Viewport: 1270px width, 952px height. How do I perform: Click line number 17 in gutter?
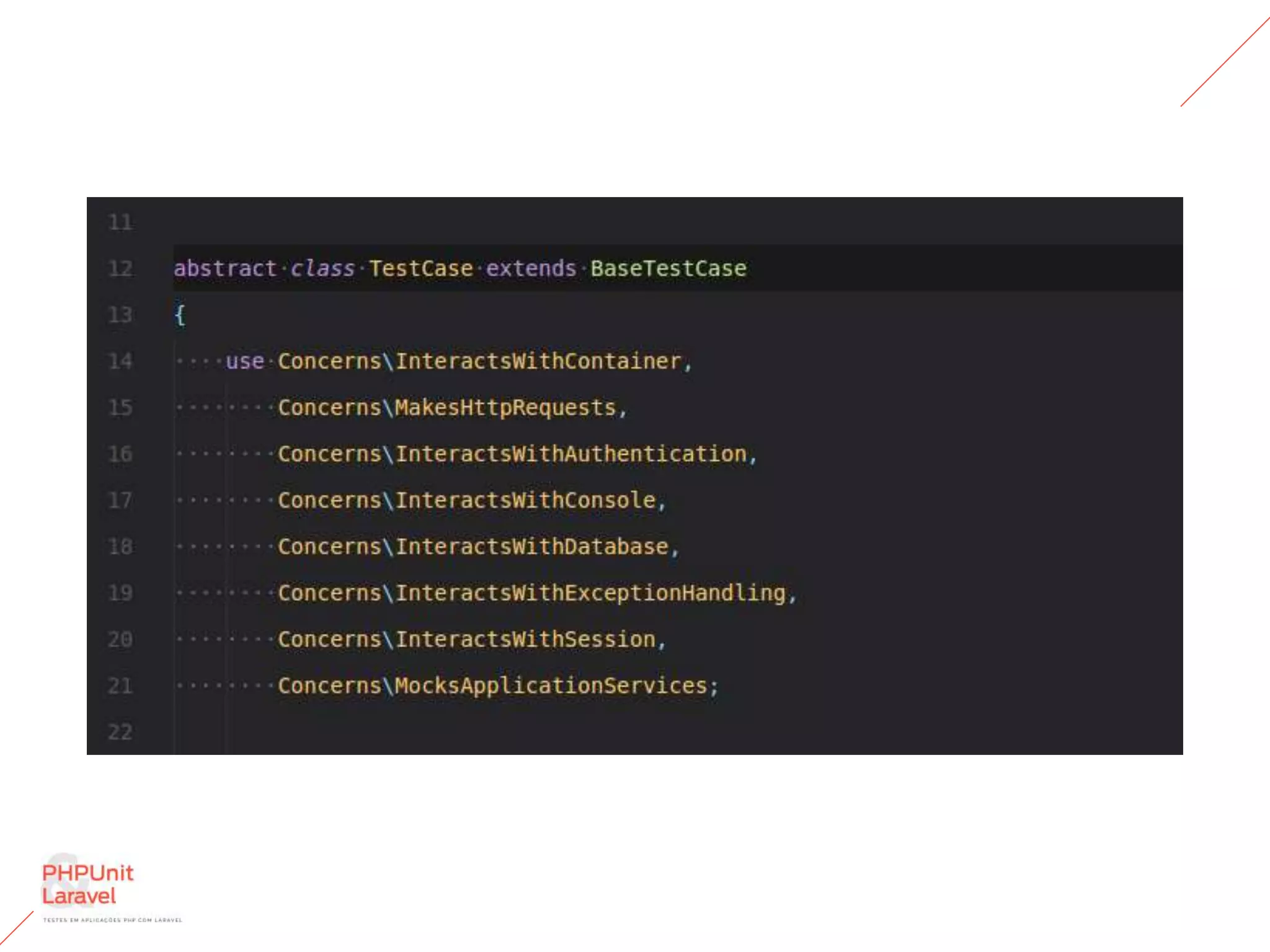[120, 500]
